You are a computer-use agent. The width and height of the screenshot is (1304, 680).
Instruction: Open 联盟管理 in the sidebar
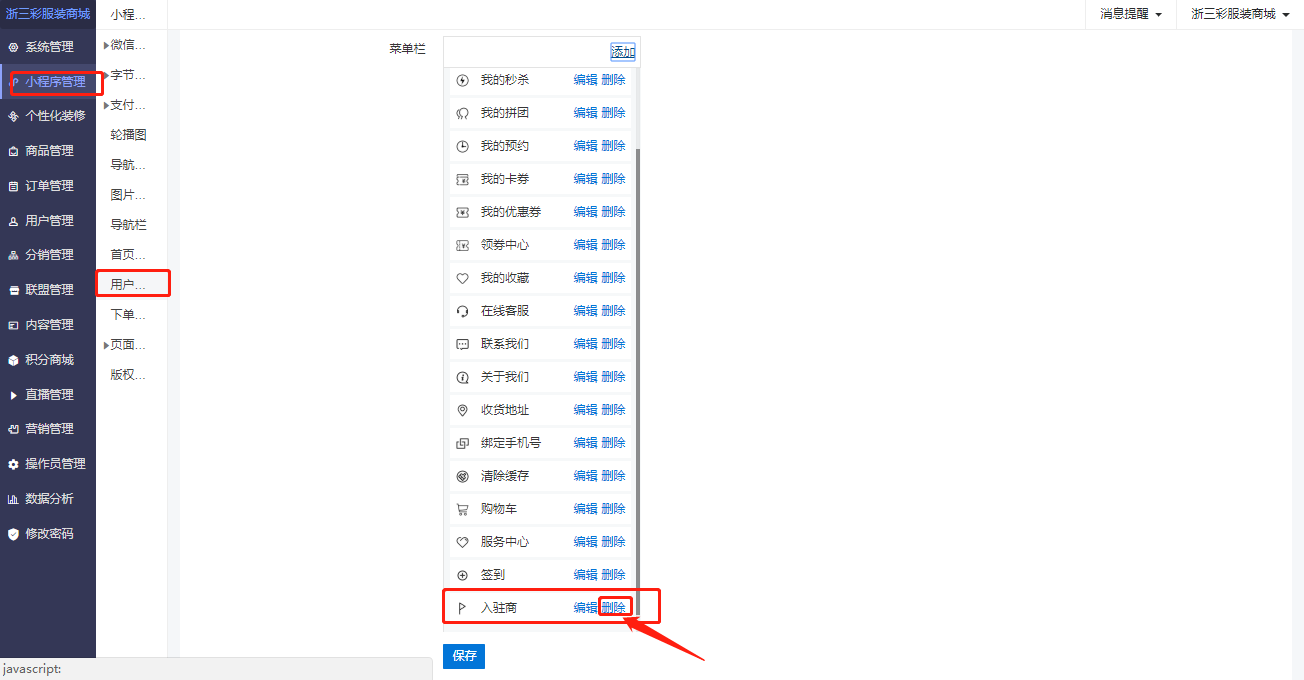tap(48, 290)
